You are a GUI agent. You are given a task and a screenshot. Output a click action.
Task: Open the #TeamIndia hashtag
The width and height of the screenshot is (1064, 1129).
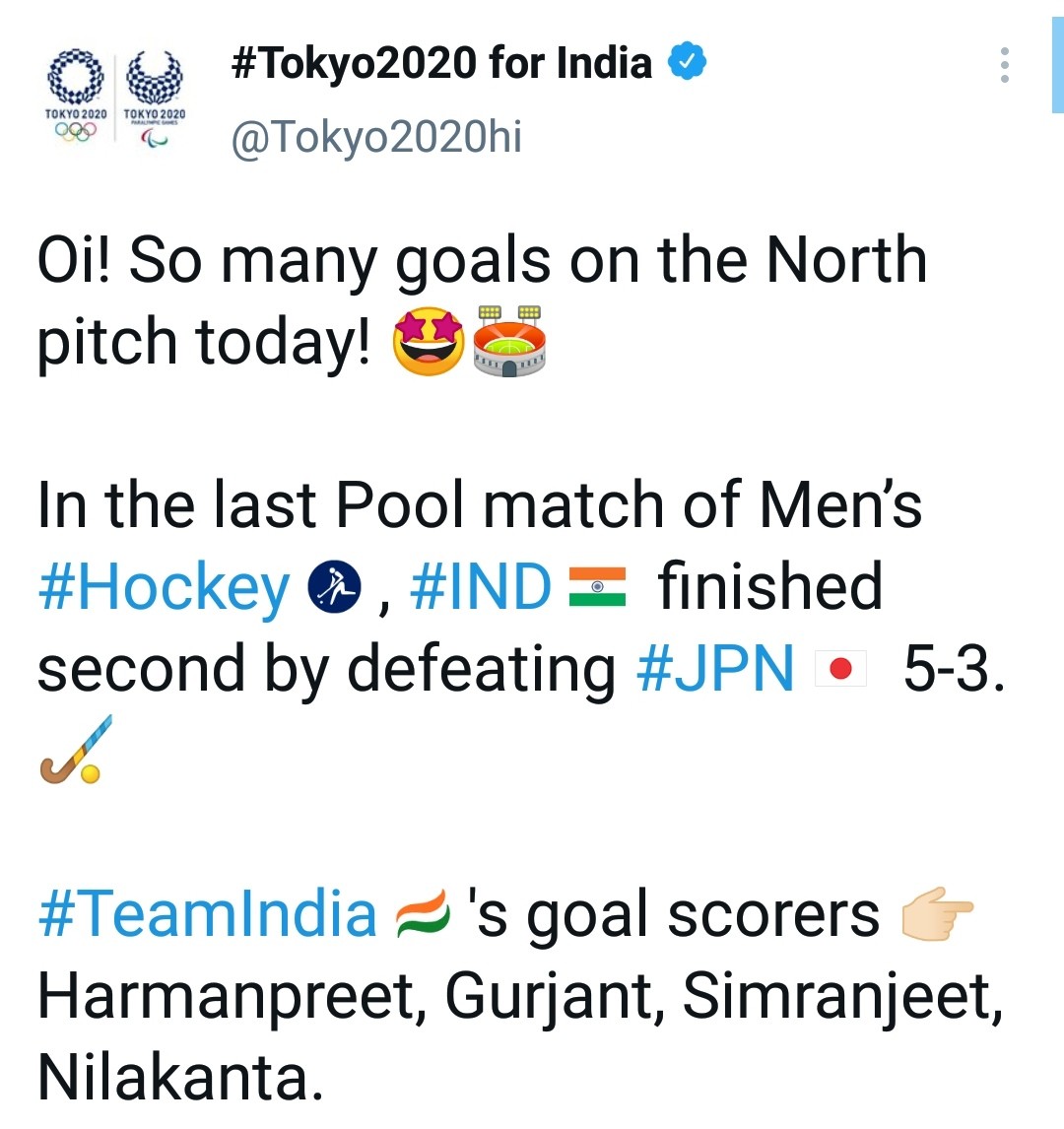coord(207,913)
